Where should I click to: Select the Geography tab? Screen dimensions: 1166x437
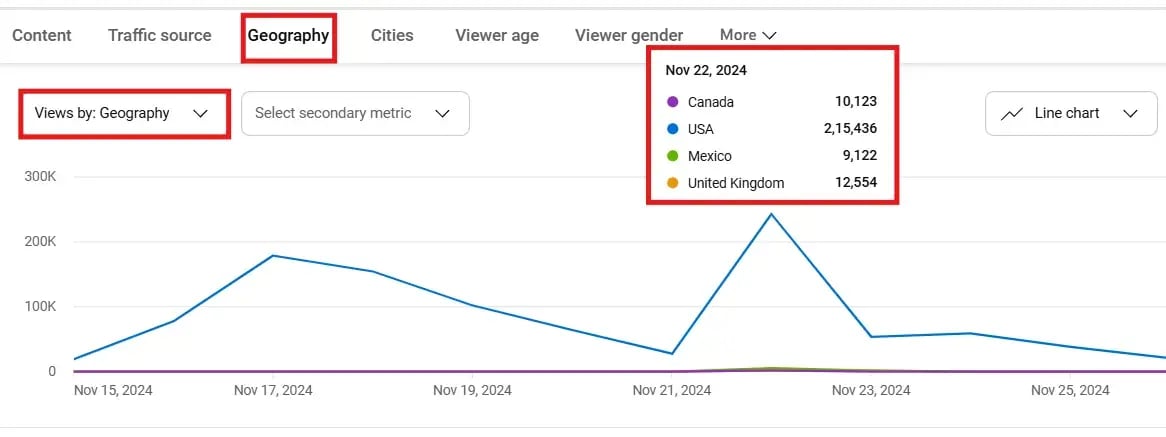pos(288,35)
